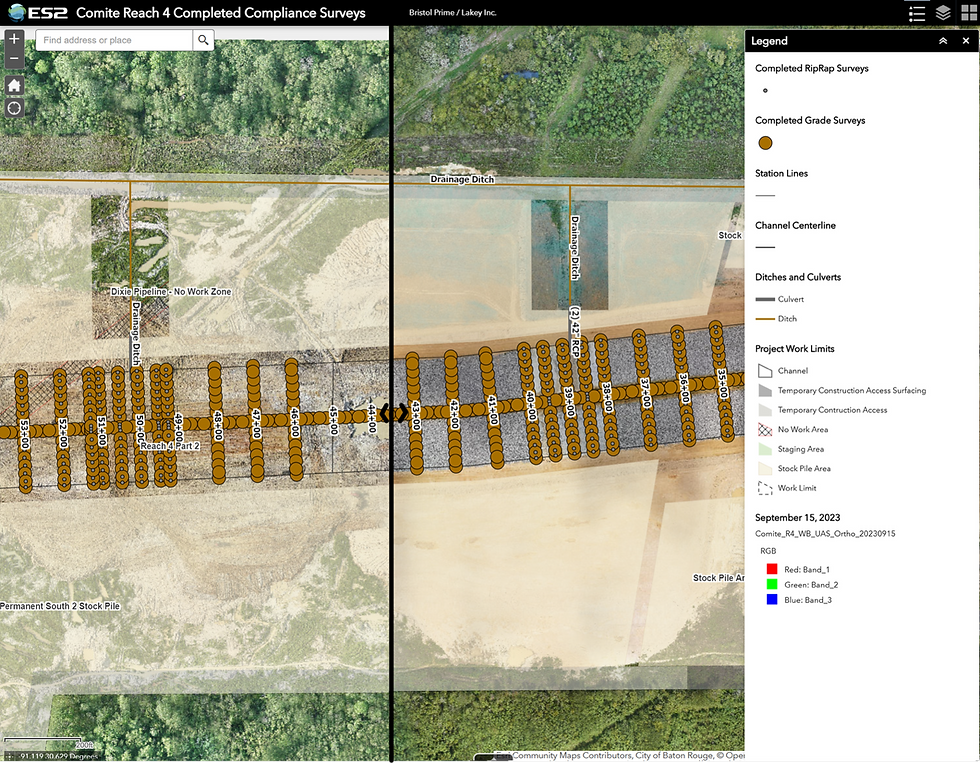Click the horizontal Drainage Ditch label at top
The image size is (980, 763).
462,179
